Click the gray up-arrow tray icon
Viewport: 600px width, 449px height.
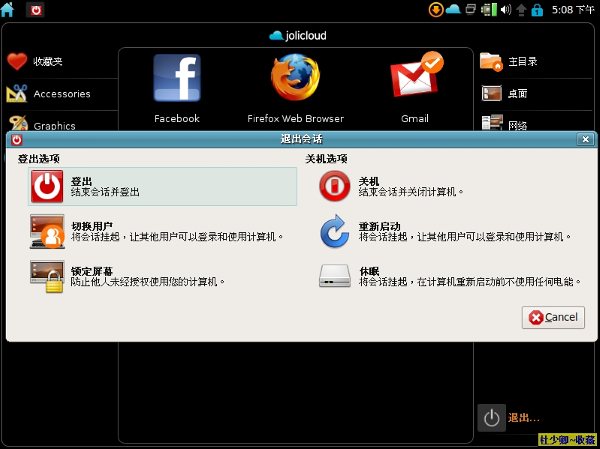[x=521, y=10]
